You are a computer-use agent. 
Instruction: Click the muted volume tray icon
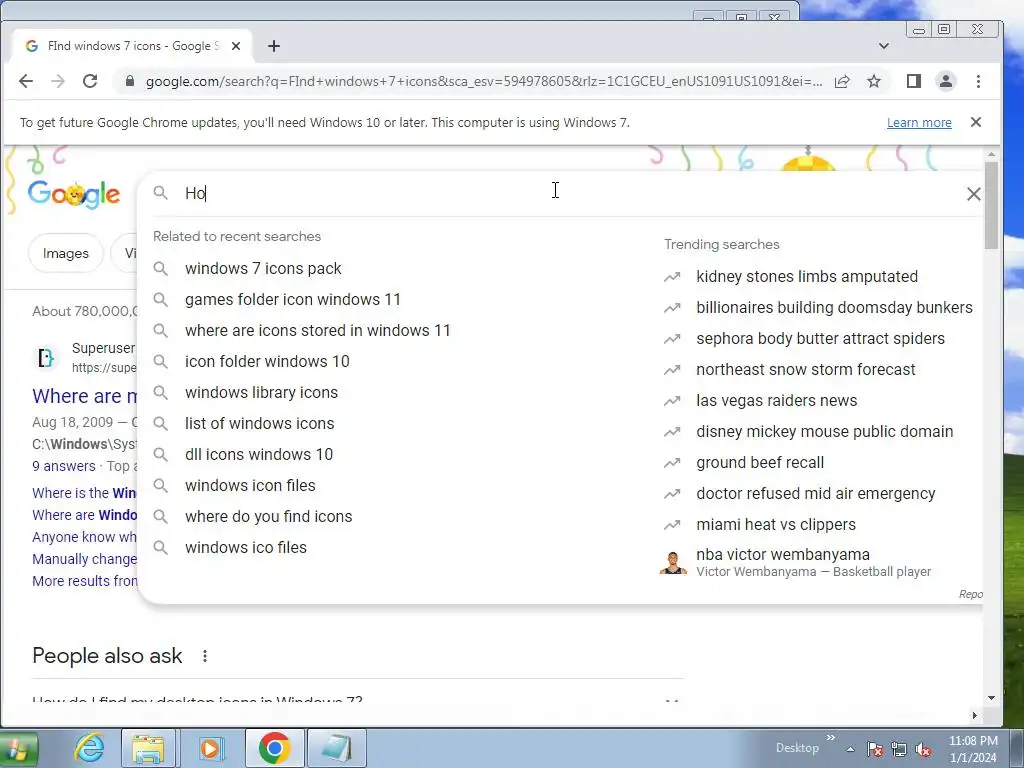(923, 749)
